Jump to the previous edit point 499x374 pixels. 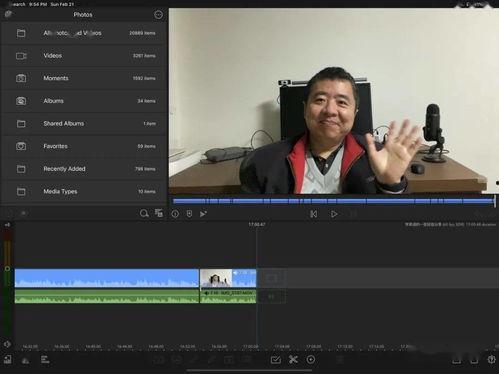313,214
